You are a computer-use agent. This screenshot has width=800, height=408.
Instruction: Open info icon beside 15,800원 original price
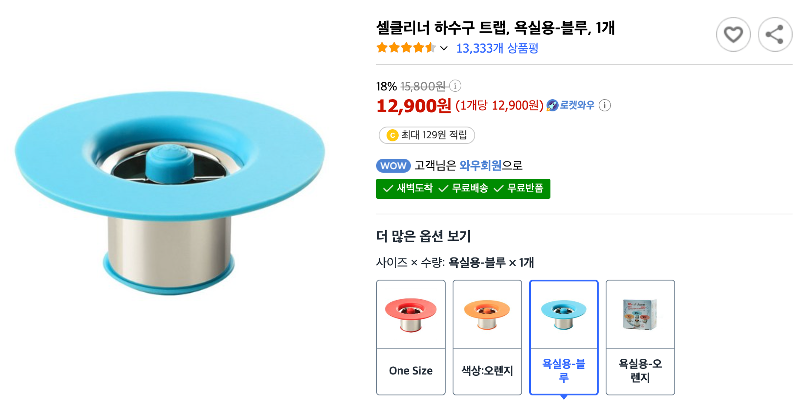[x=455, y=86]
